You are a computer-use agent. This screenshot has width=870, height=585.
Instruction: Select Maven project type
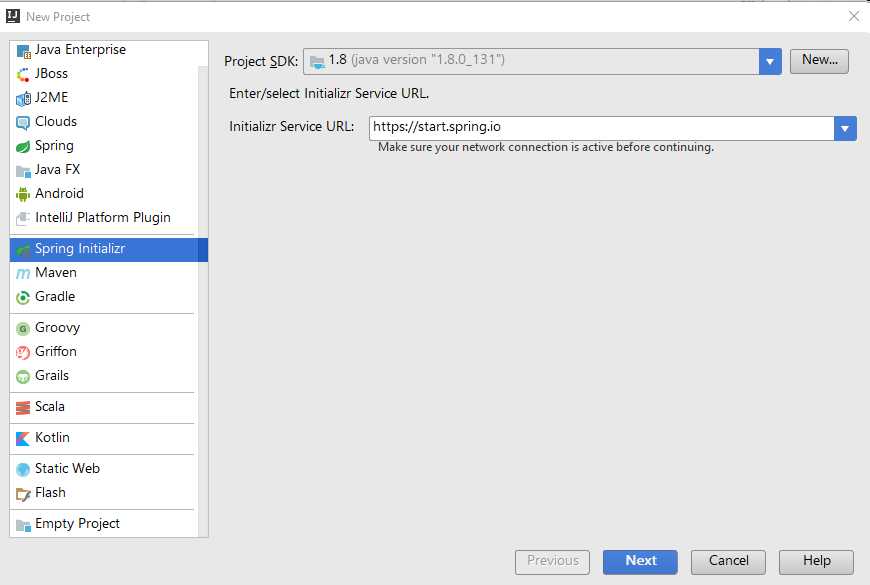(103, 273)
